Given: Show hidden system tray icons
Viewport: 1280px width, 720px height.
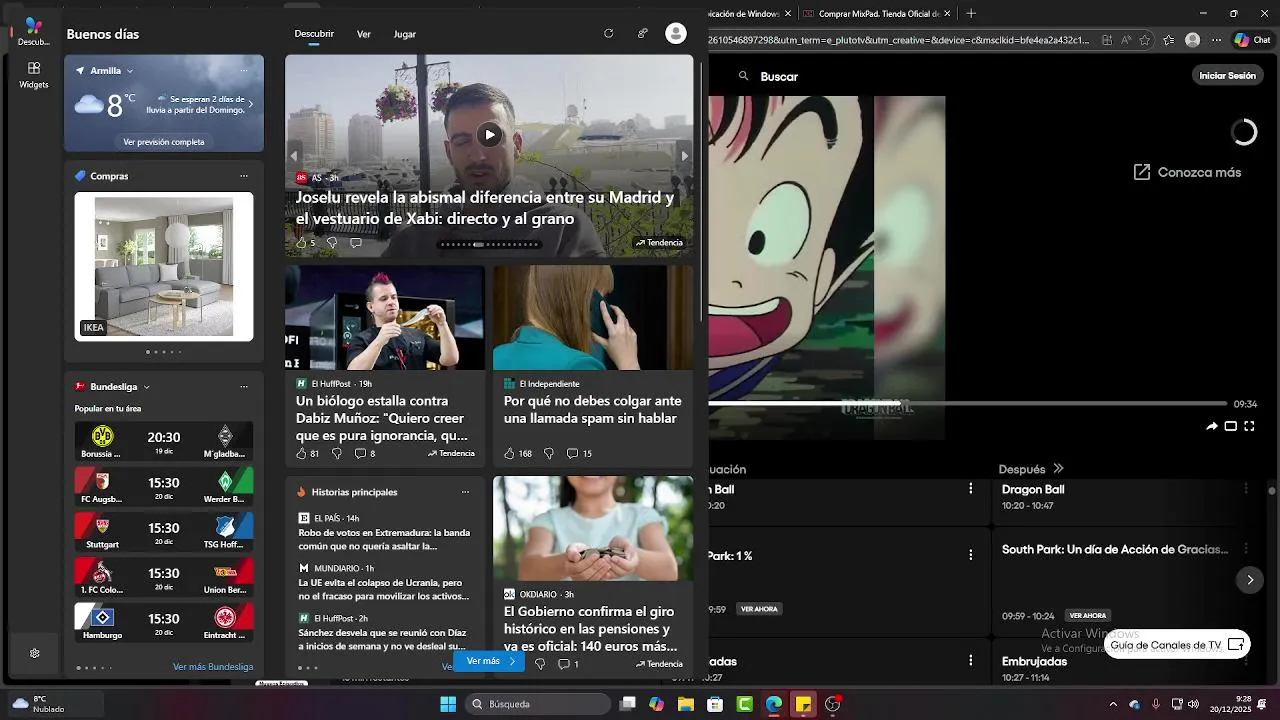Looking at the screenshot, I should point(1113,704).
